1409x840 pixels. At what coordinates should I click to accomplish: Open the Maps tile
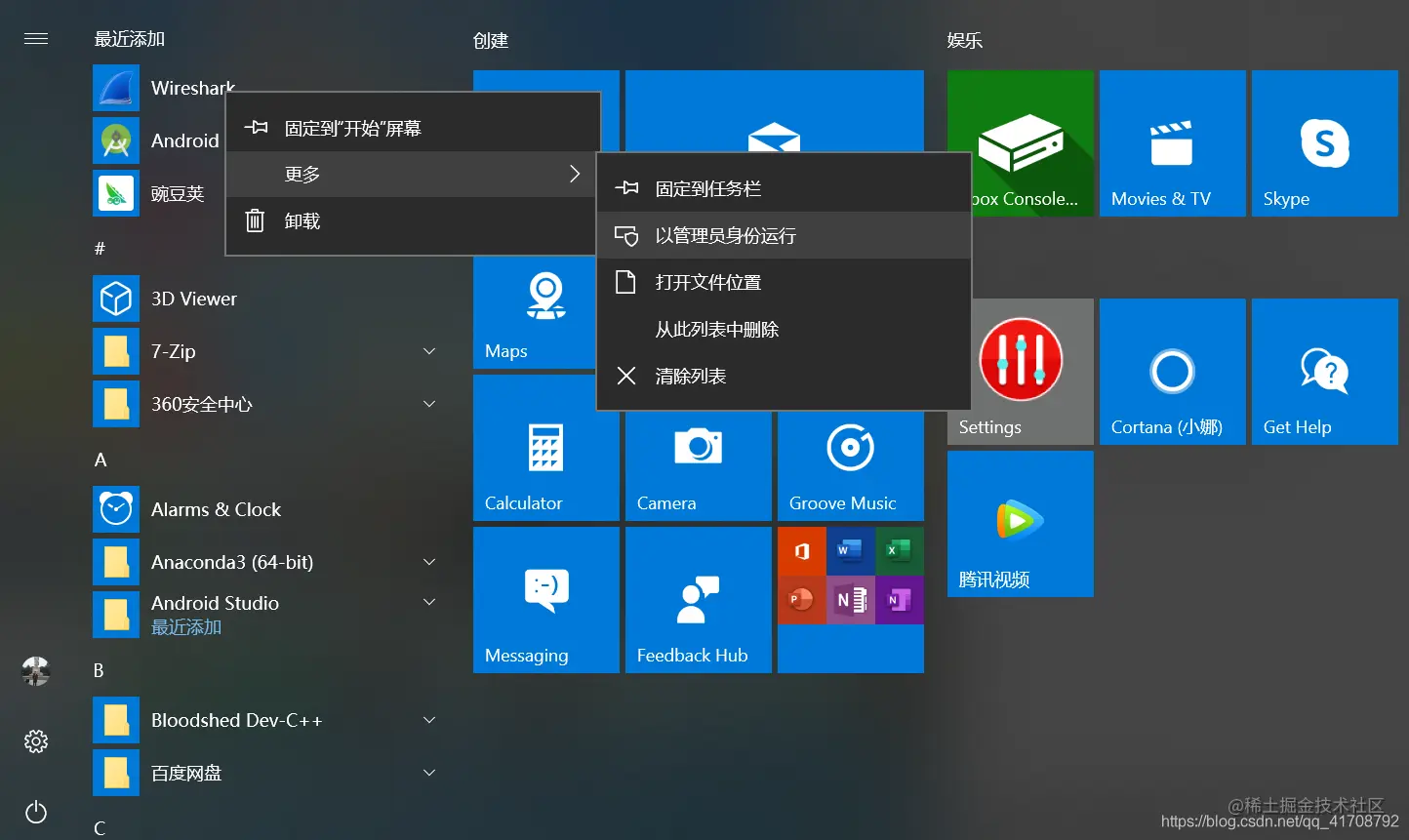point(535,314)
